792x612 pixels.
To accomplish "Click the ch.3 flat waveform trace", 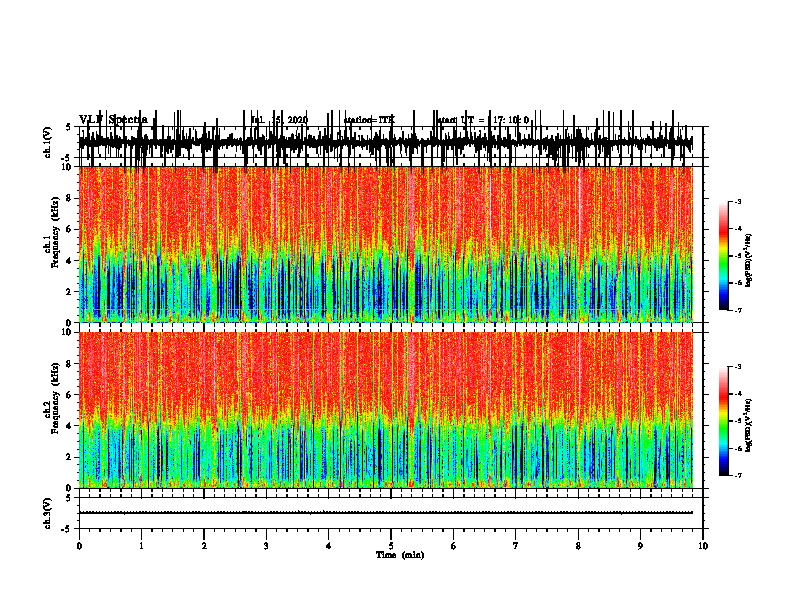I will [x=385, y=513].
